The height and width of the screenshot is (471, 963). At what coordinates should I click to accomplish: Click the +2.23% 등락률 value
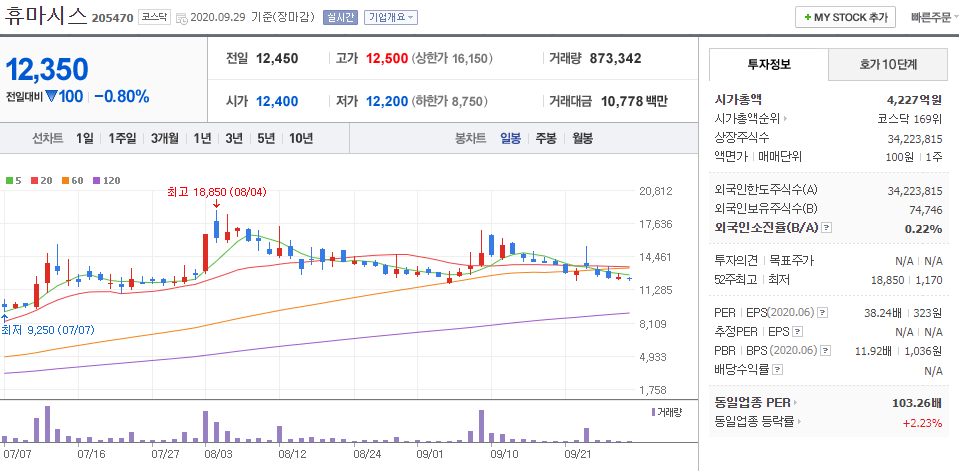(x=922, y=422)
